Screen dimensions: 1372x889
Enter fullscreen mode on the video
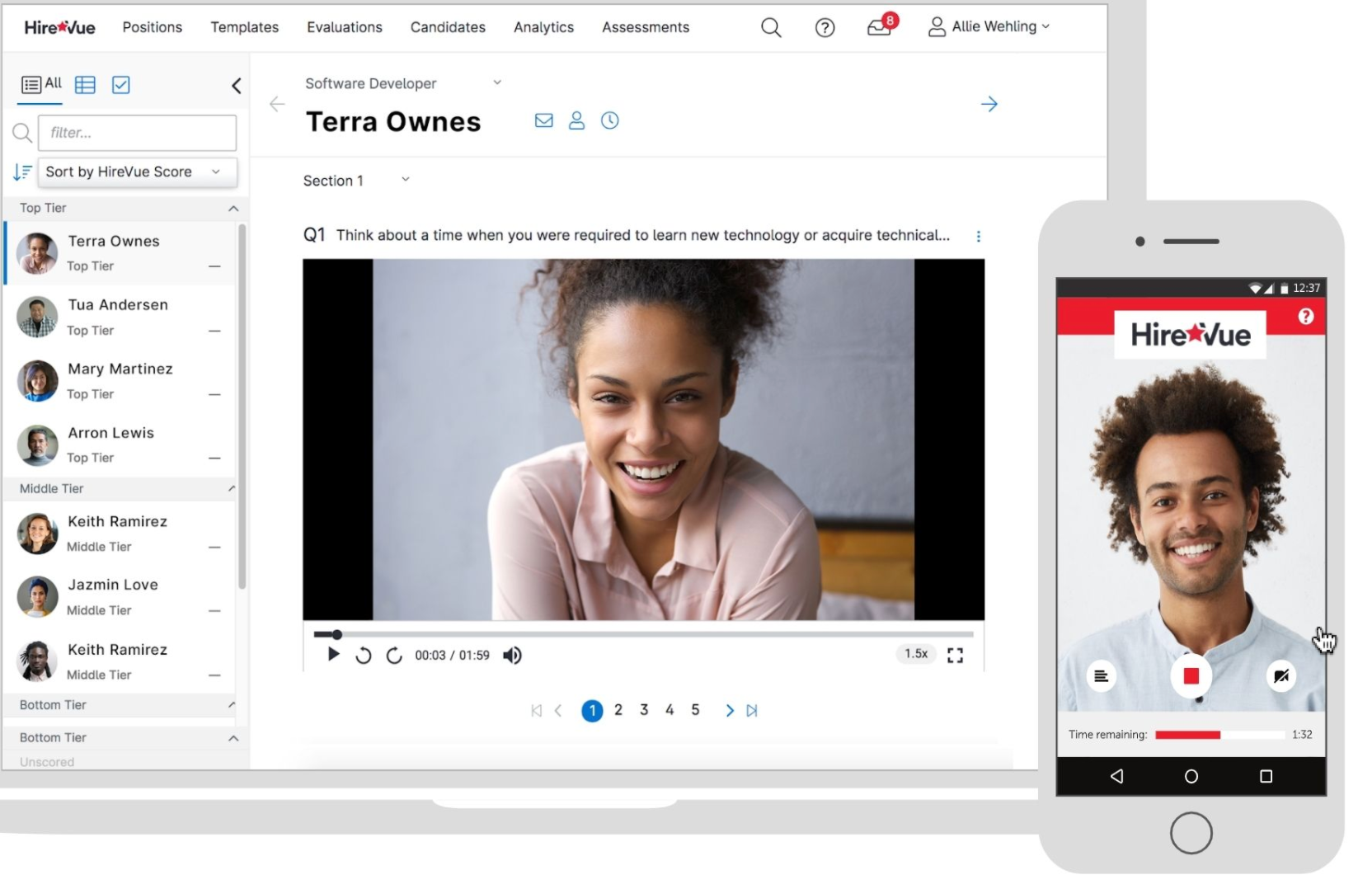point(955,655)
